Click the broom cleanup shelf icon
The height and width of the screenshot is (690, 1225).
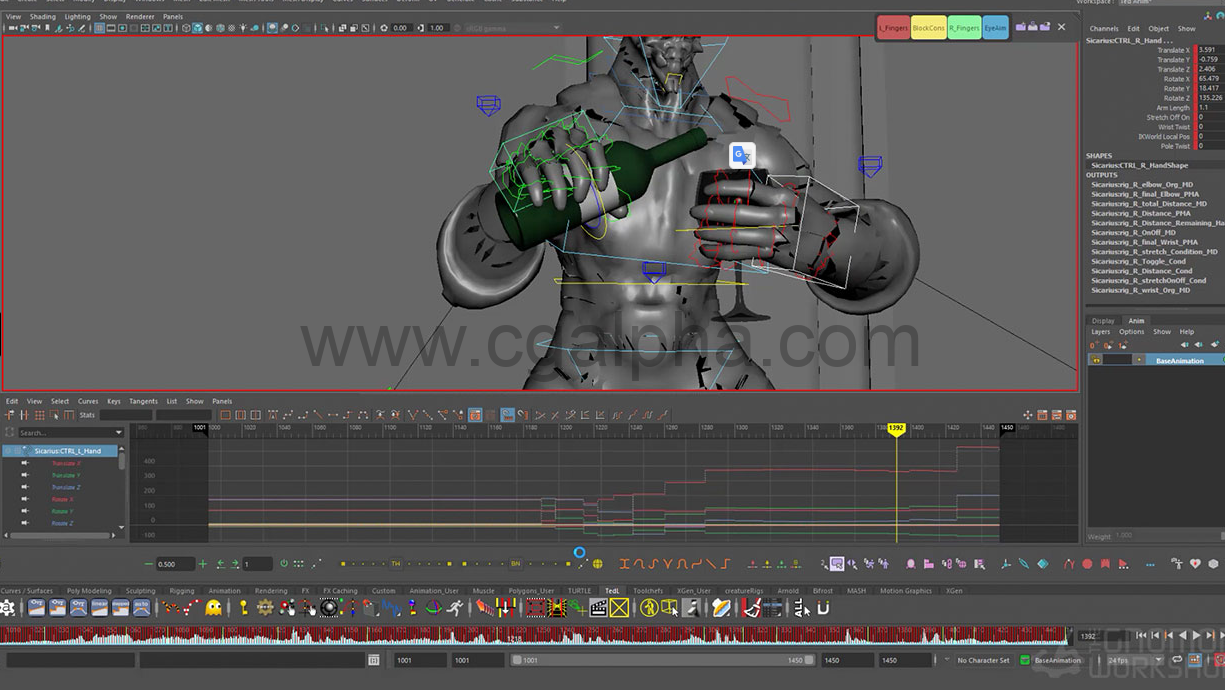tap(752, 608)
